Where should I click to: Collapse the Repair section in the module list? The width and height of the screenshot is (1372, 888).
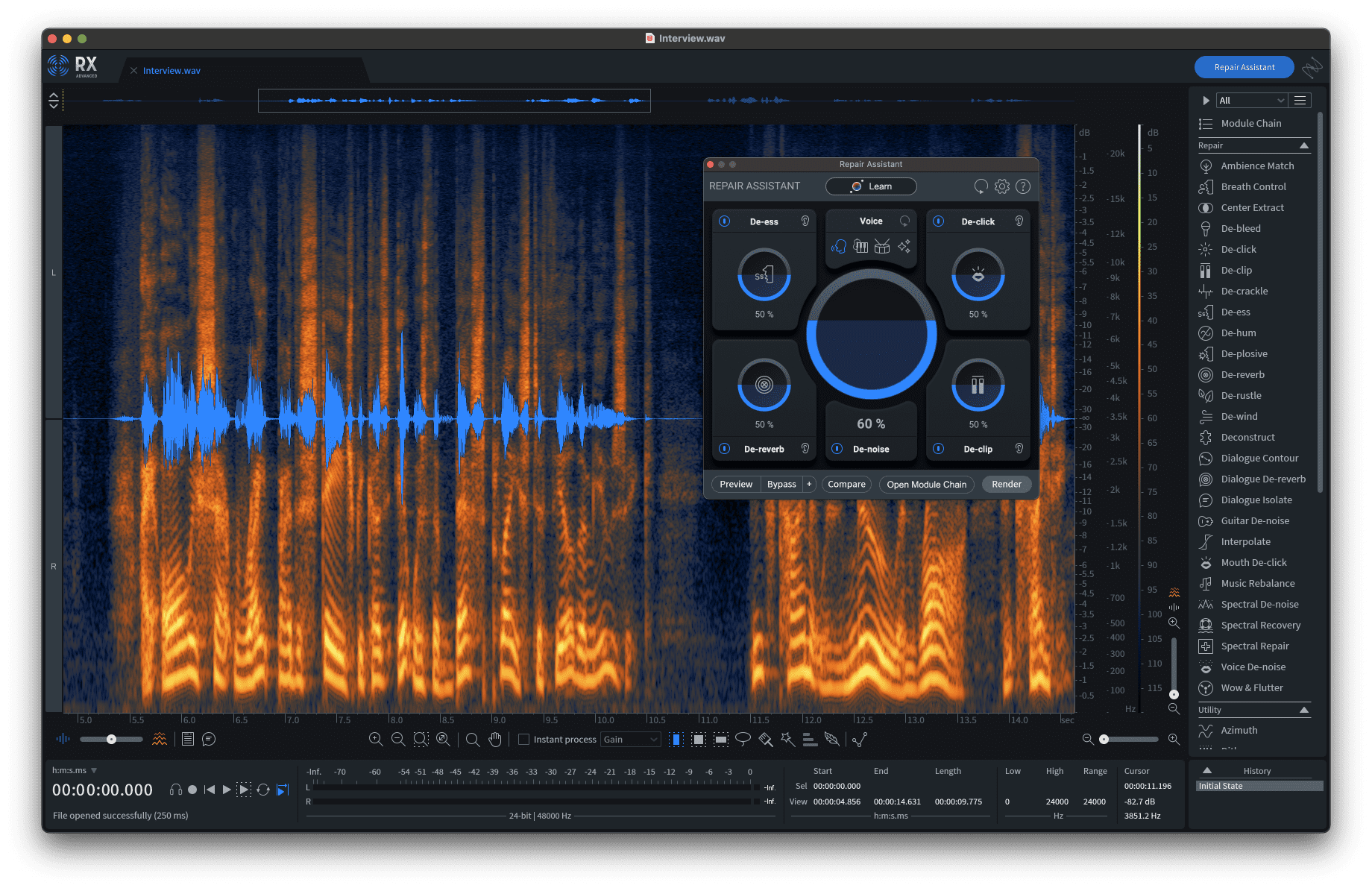click(1304, 145)
